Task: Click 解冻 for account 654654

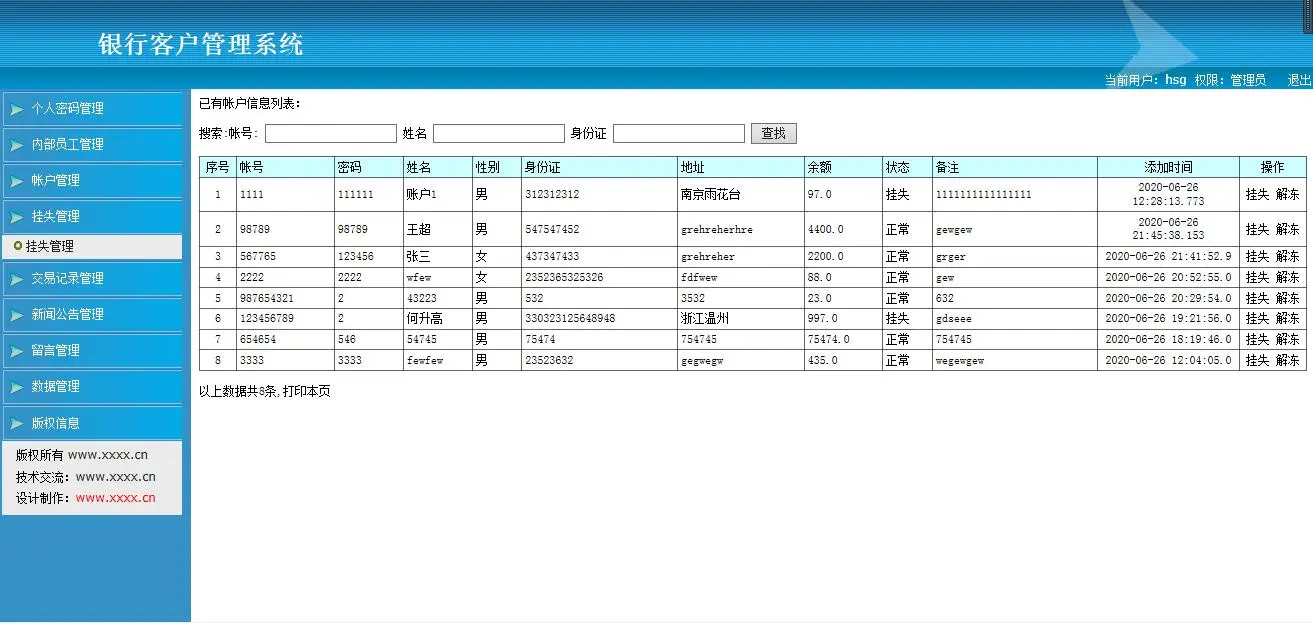Action: pos(1288,339)
